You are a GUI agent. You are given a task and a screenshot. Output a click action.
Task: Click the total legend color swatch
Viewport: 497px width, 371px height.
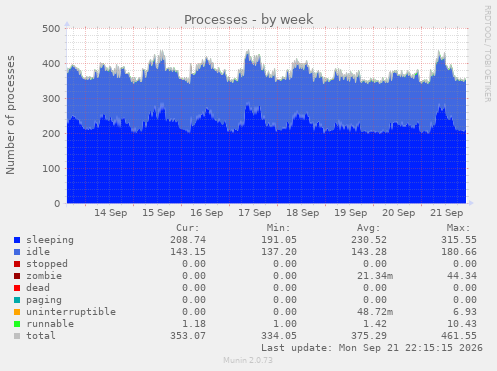point(17,336)
